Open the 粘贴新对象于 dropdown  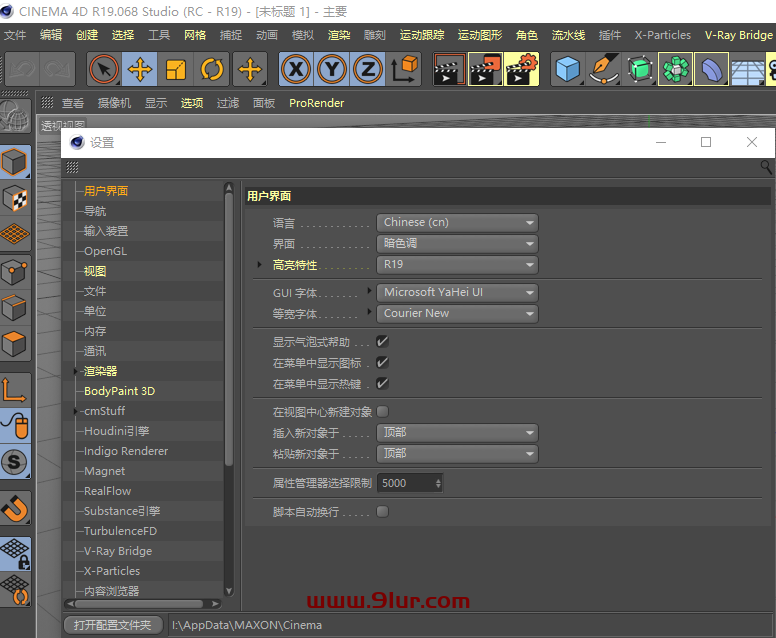[x=457, y=454]
